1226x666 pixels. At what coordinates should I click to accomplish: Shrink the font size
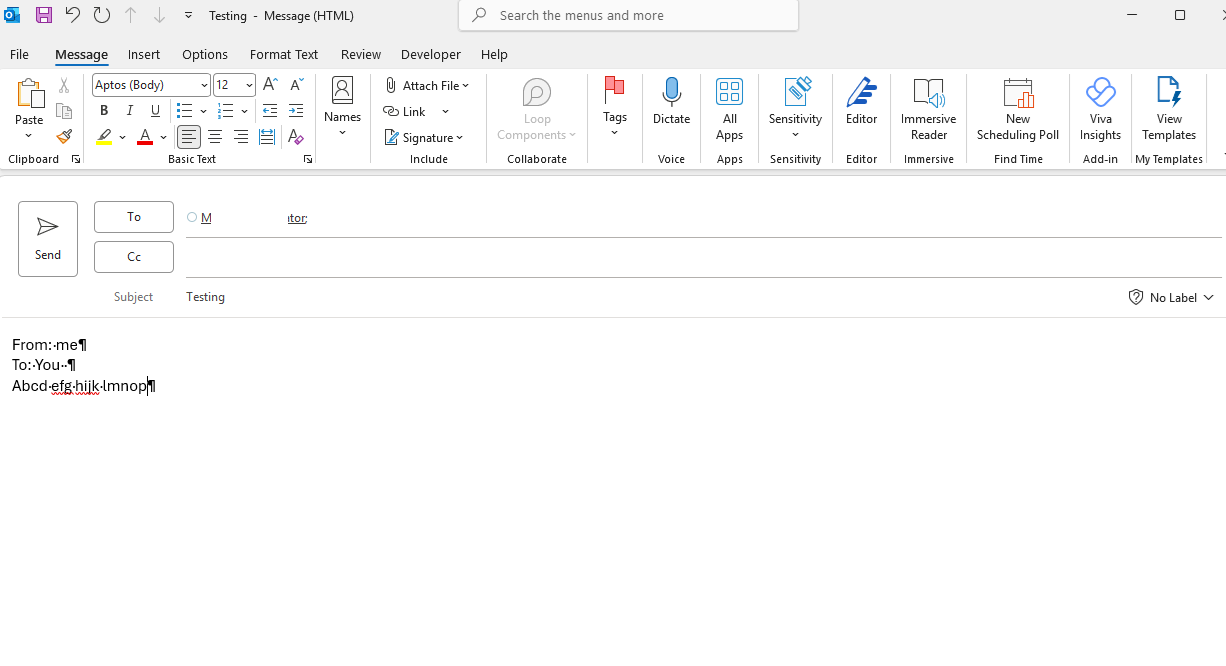(x=296, y=85)
